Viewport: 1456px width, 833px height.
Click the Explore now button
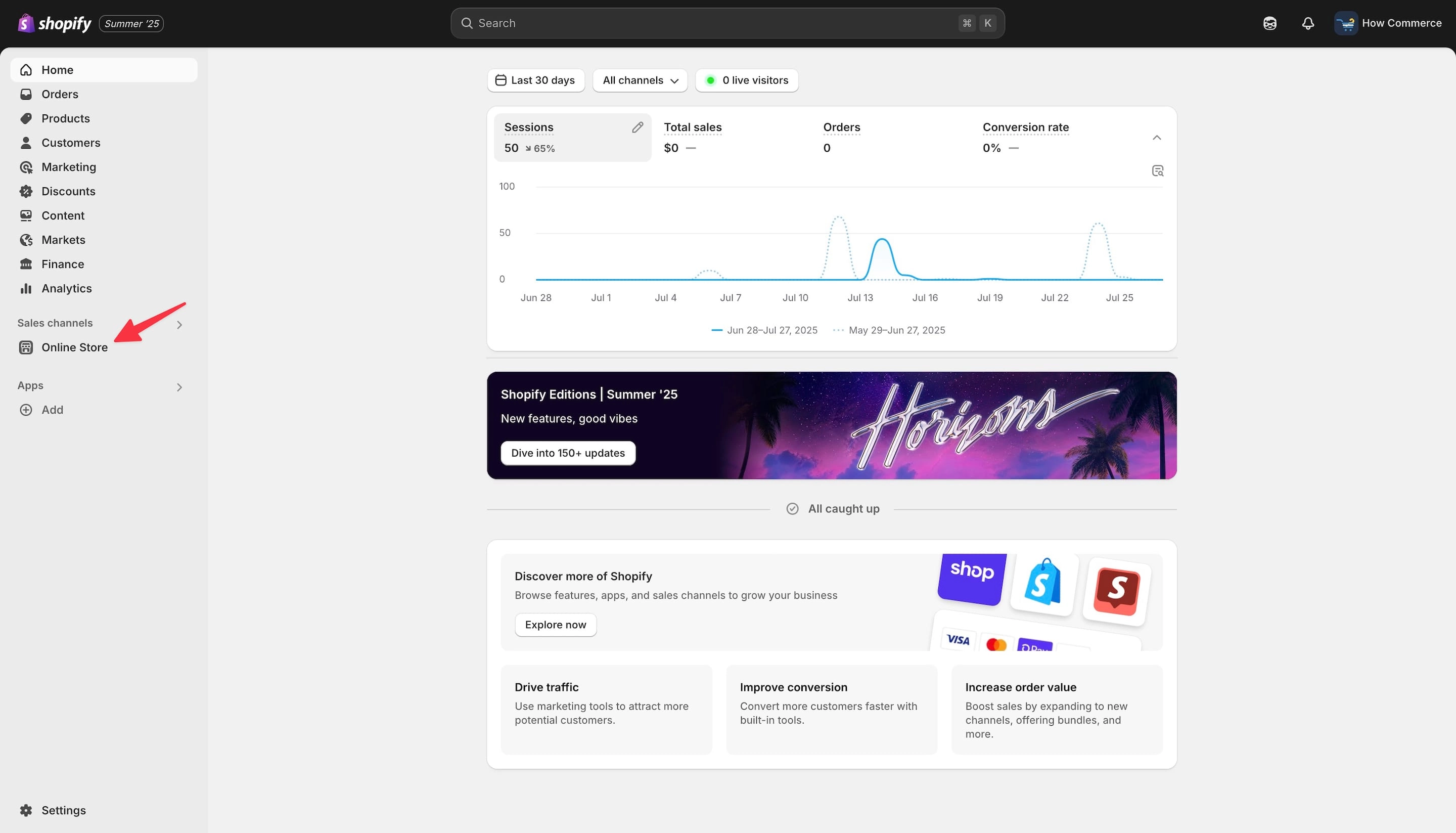point(555,625)
